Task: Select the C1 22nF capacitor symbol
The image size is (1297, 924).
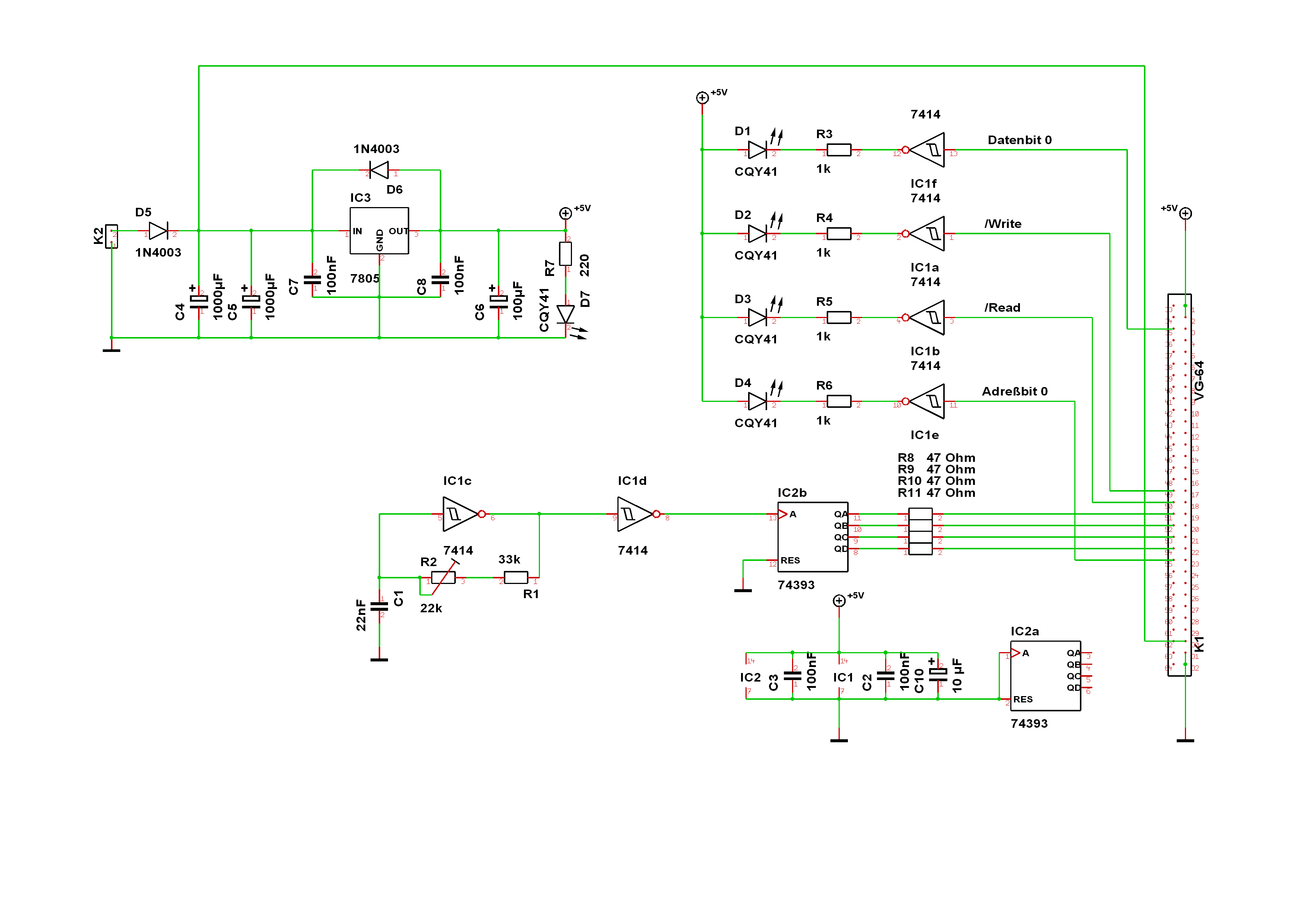Action: click(379, 607)
